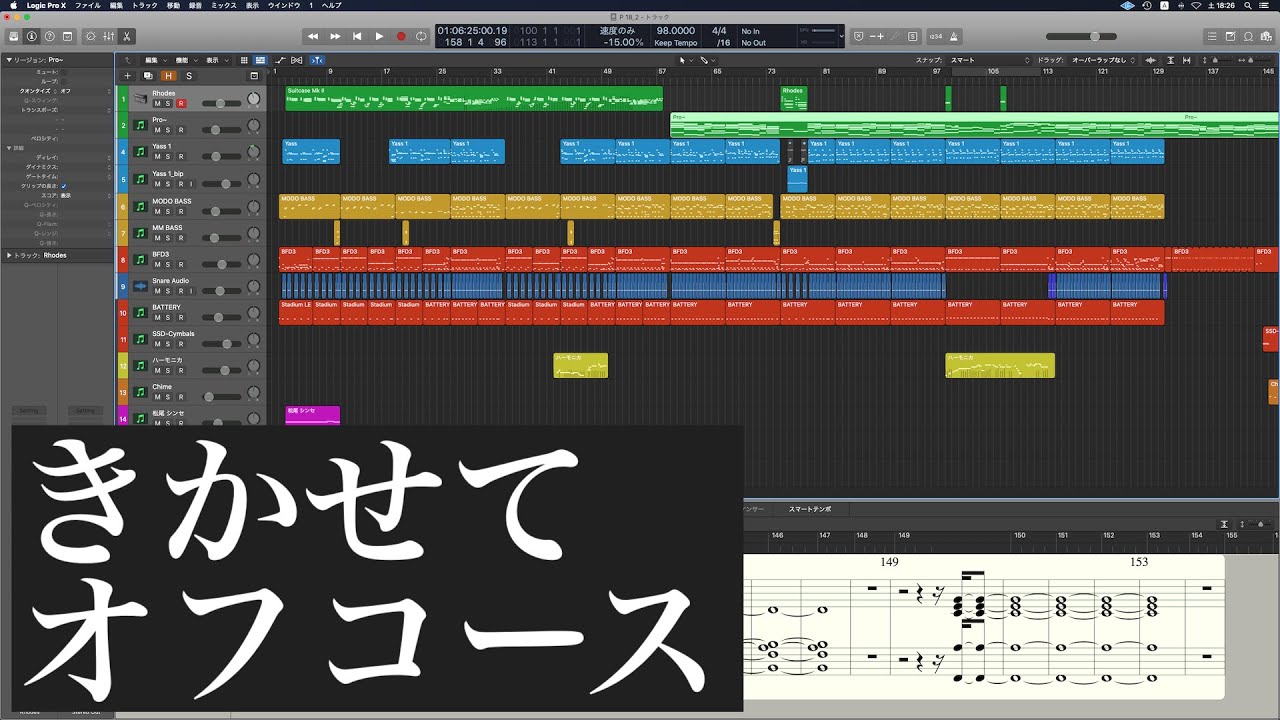Screen dimensions: 1280x720
Task: Click the Rhodes track instrument icon
Action: coord(140,98)
